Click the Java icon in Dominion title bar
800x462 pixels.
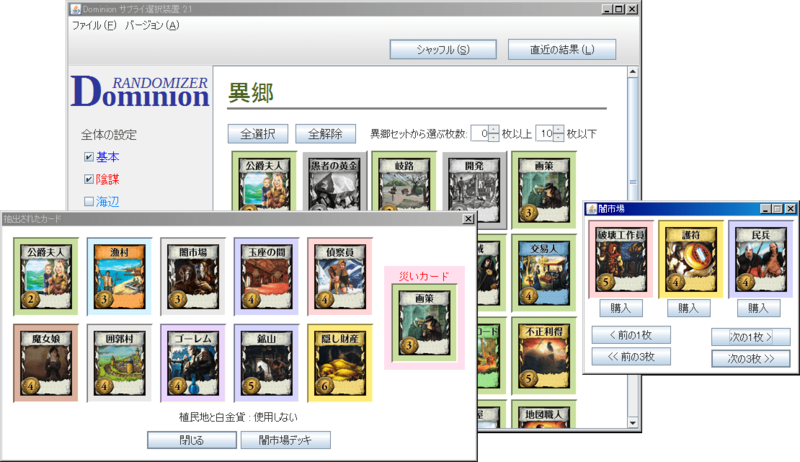76,9
